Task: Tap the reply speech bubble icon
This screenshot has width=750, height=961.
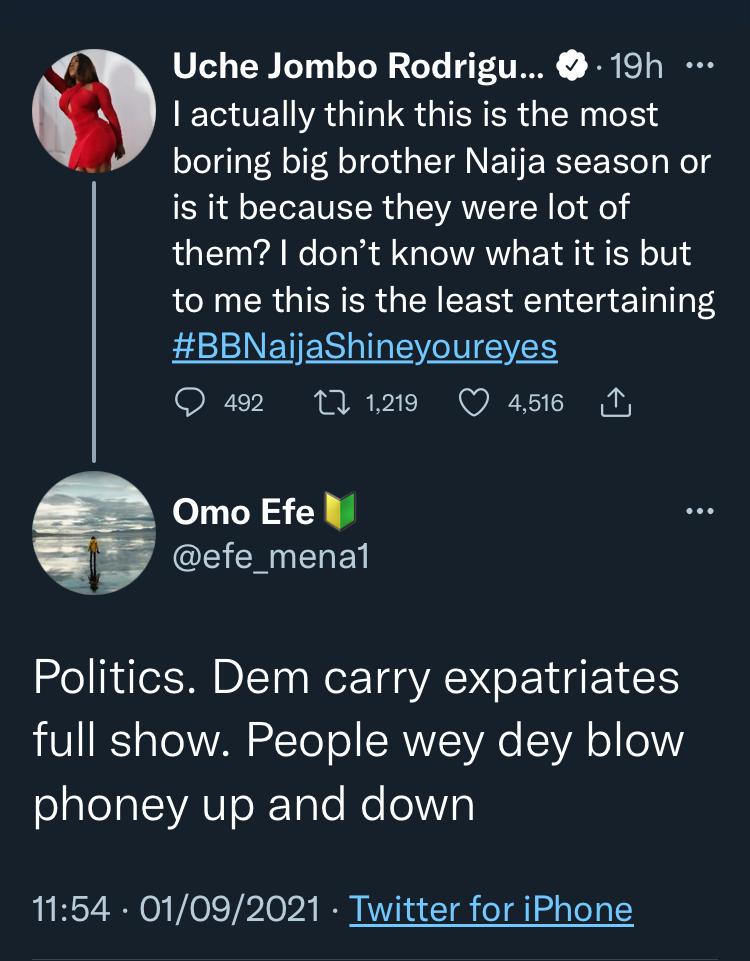Action: [x=190, y=403]
